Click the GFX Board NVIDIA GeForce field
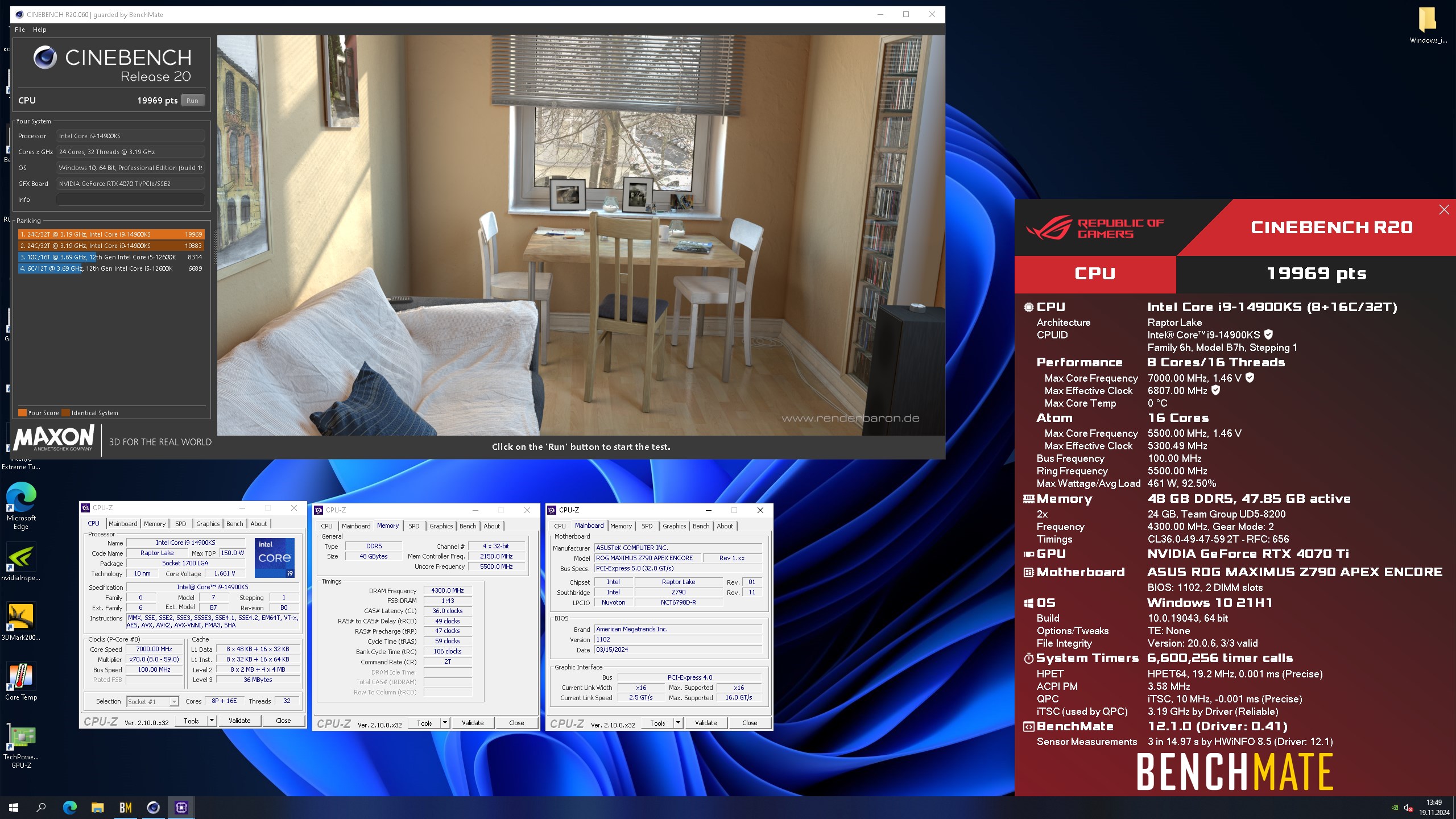This screenshot has height=819, width=1456. (x=130, y=184)
